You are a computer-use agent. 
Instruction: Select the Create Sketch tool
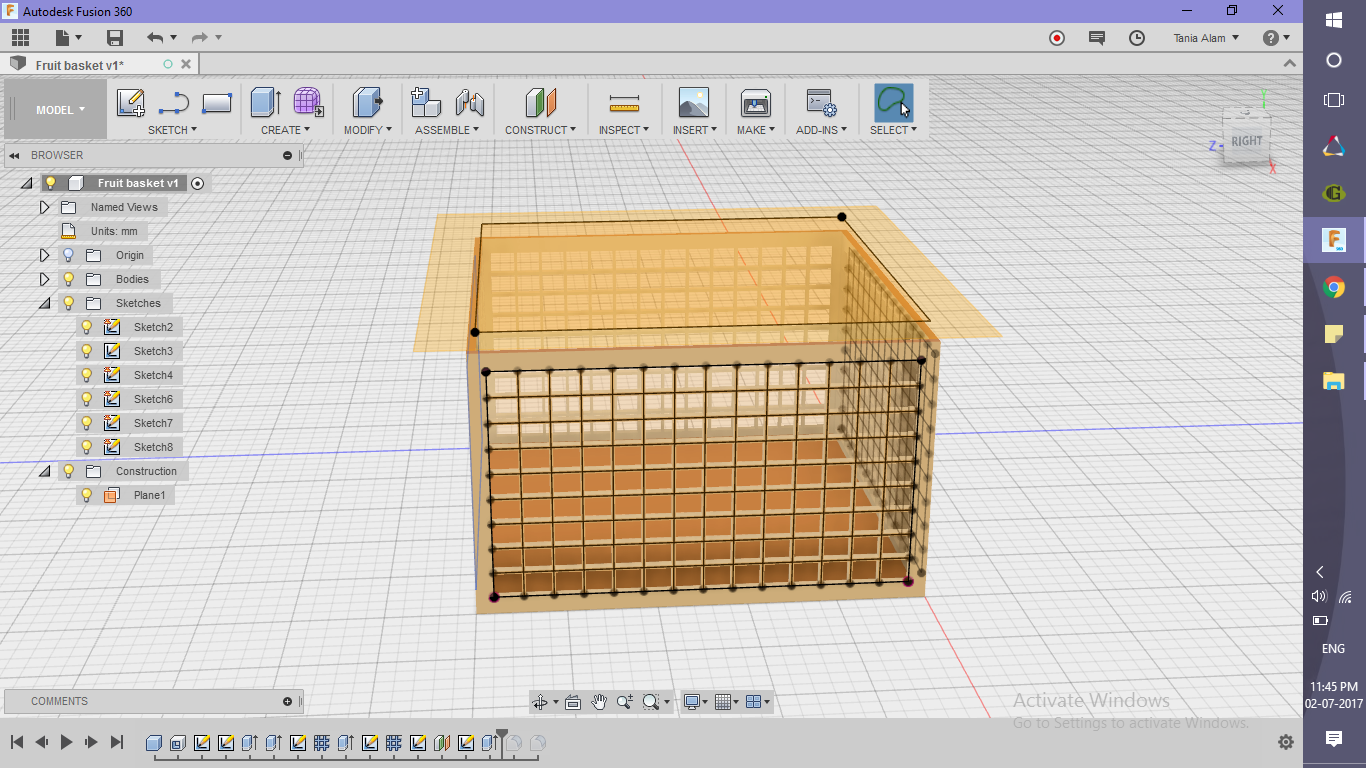(x=130, y=102)
